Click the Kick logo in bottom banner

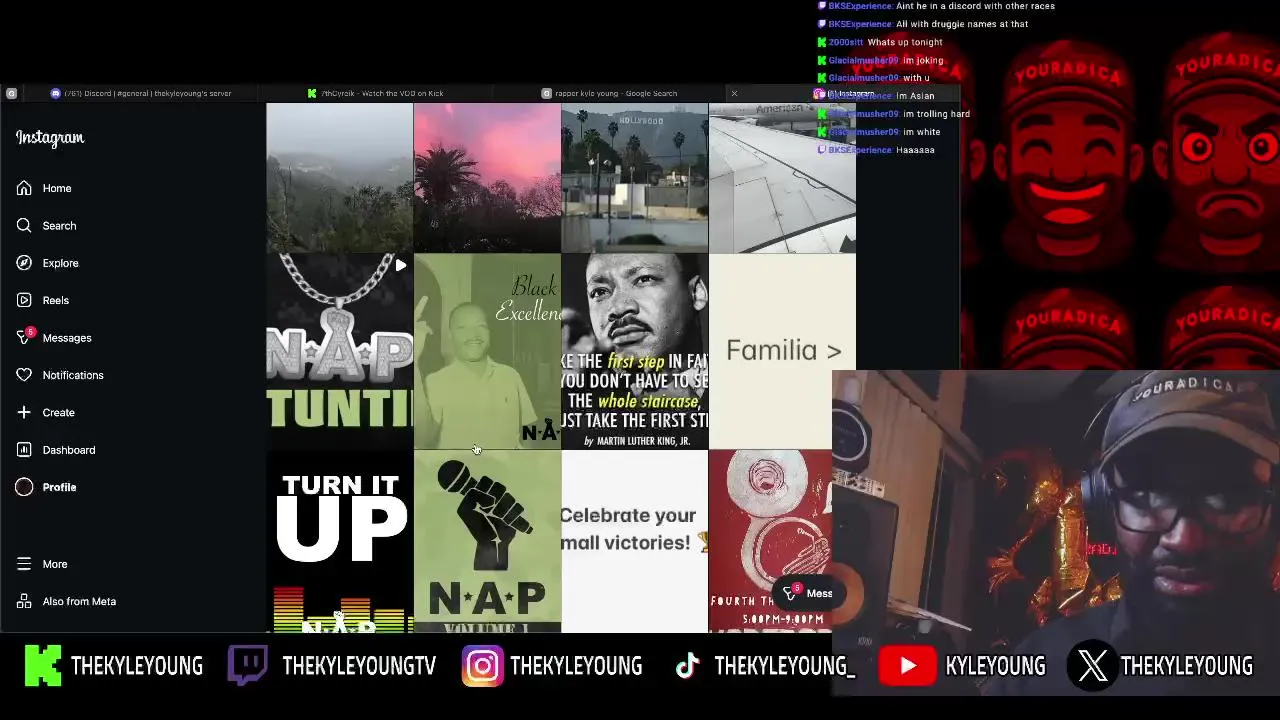pyautogui.click(x=43, y=666)
